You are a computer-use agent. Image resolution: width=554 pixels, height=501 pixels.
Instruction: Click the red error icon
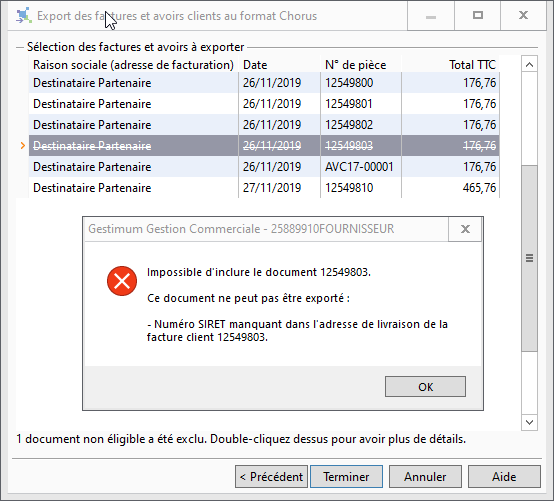pyautogui.click(x=122, y=281)
